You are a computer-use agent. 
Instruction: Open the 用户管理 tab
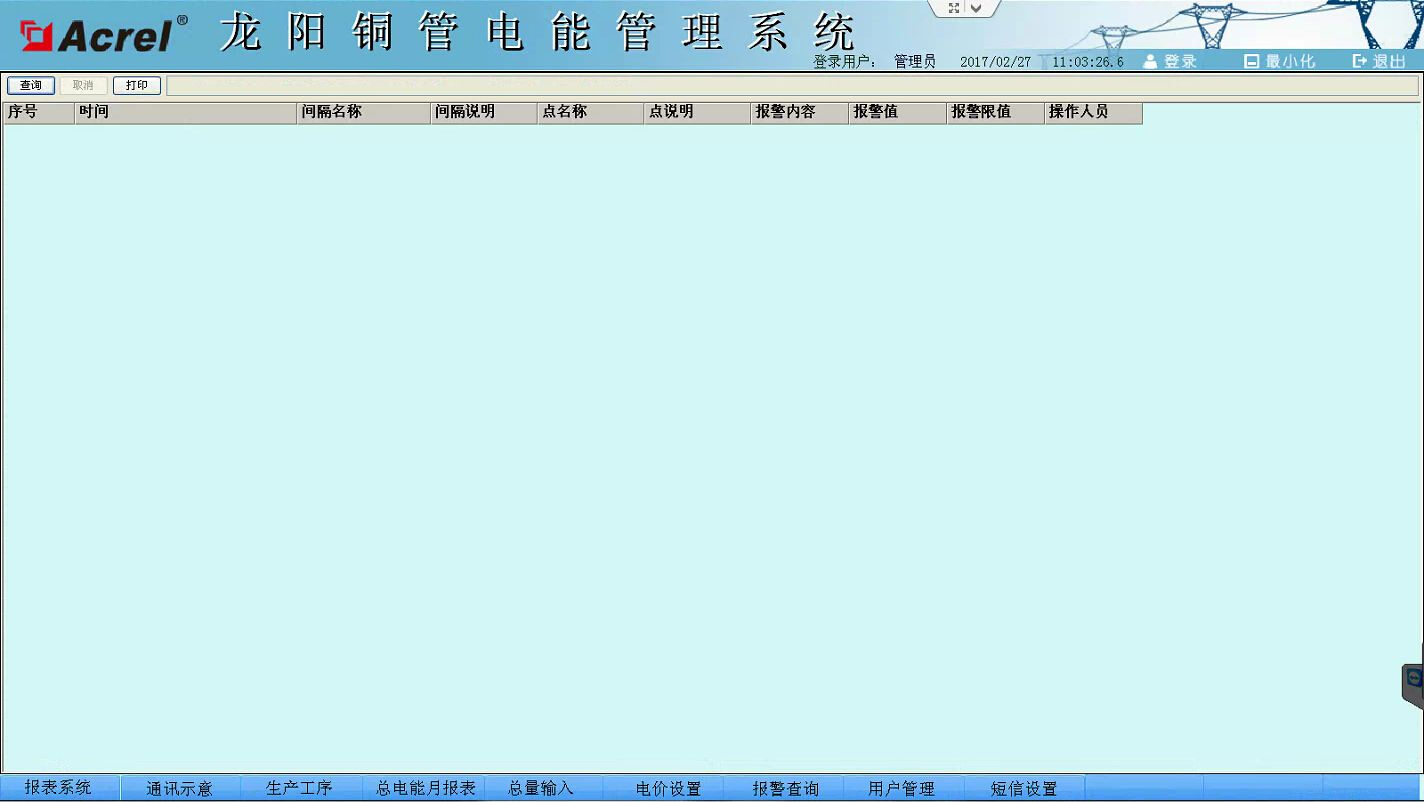click(901, 788)
